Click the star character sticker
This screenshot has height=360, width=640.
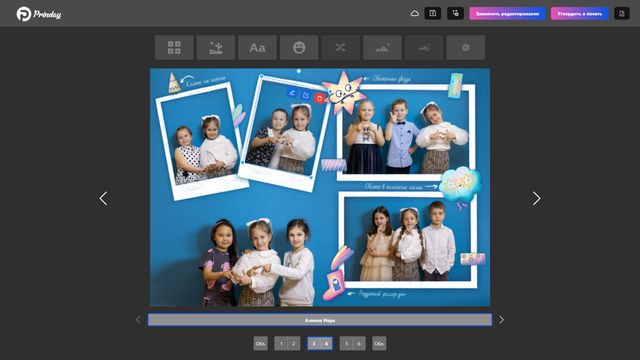coord(344,93)
